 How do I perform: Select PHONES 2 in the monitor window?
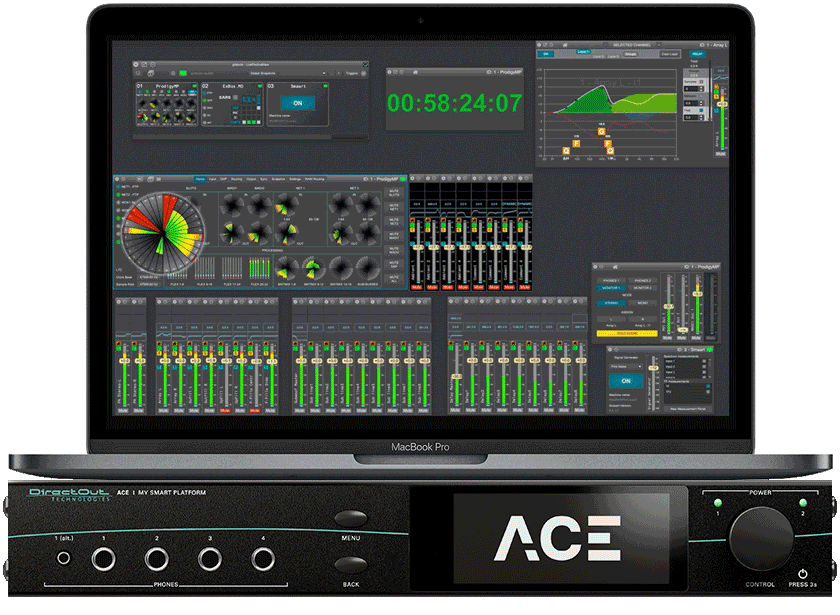642,281
